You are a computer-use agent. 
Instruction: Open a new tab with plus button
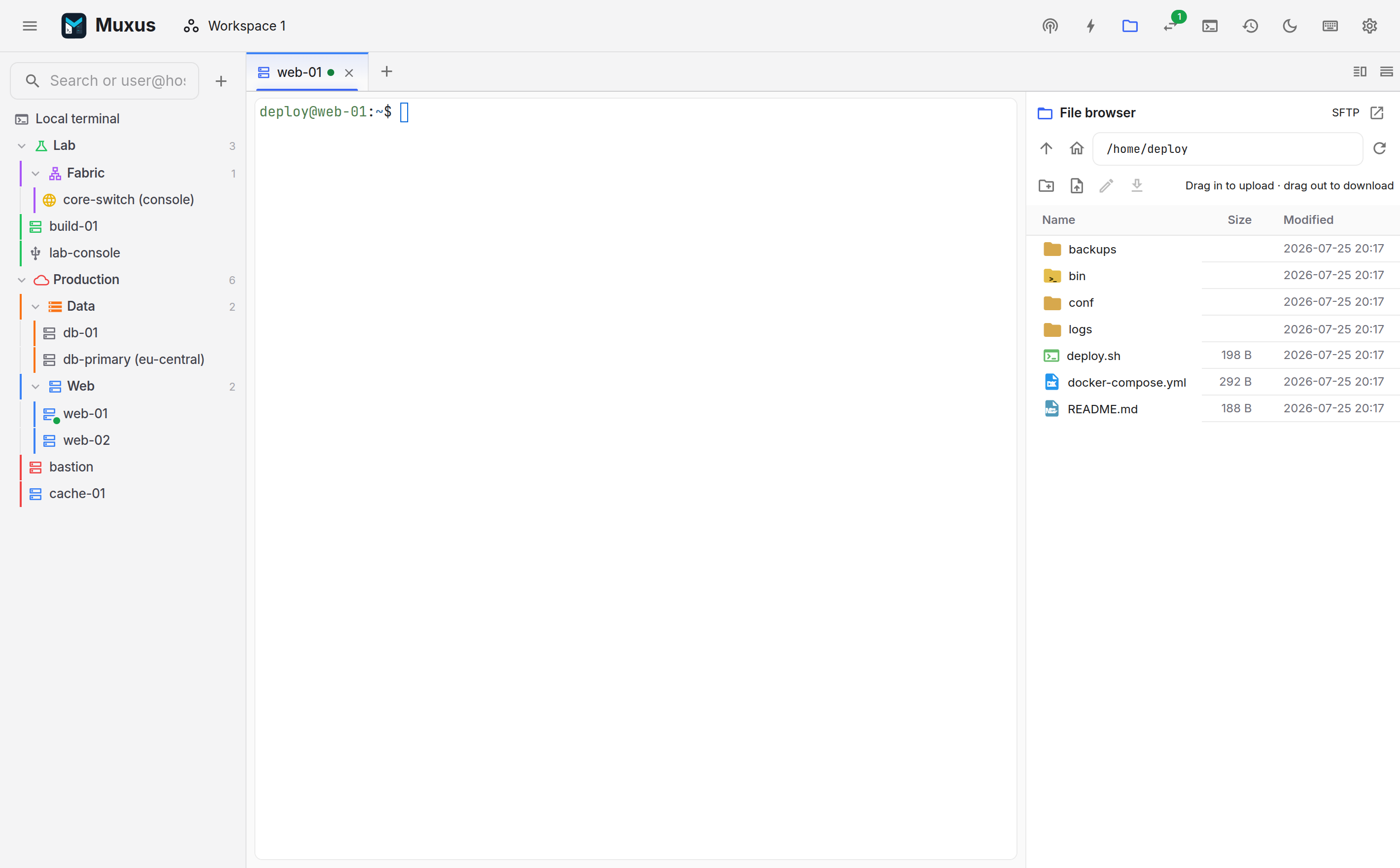[x=386, y=72]
